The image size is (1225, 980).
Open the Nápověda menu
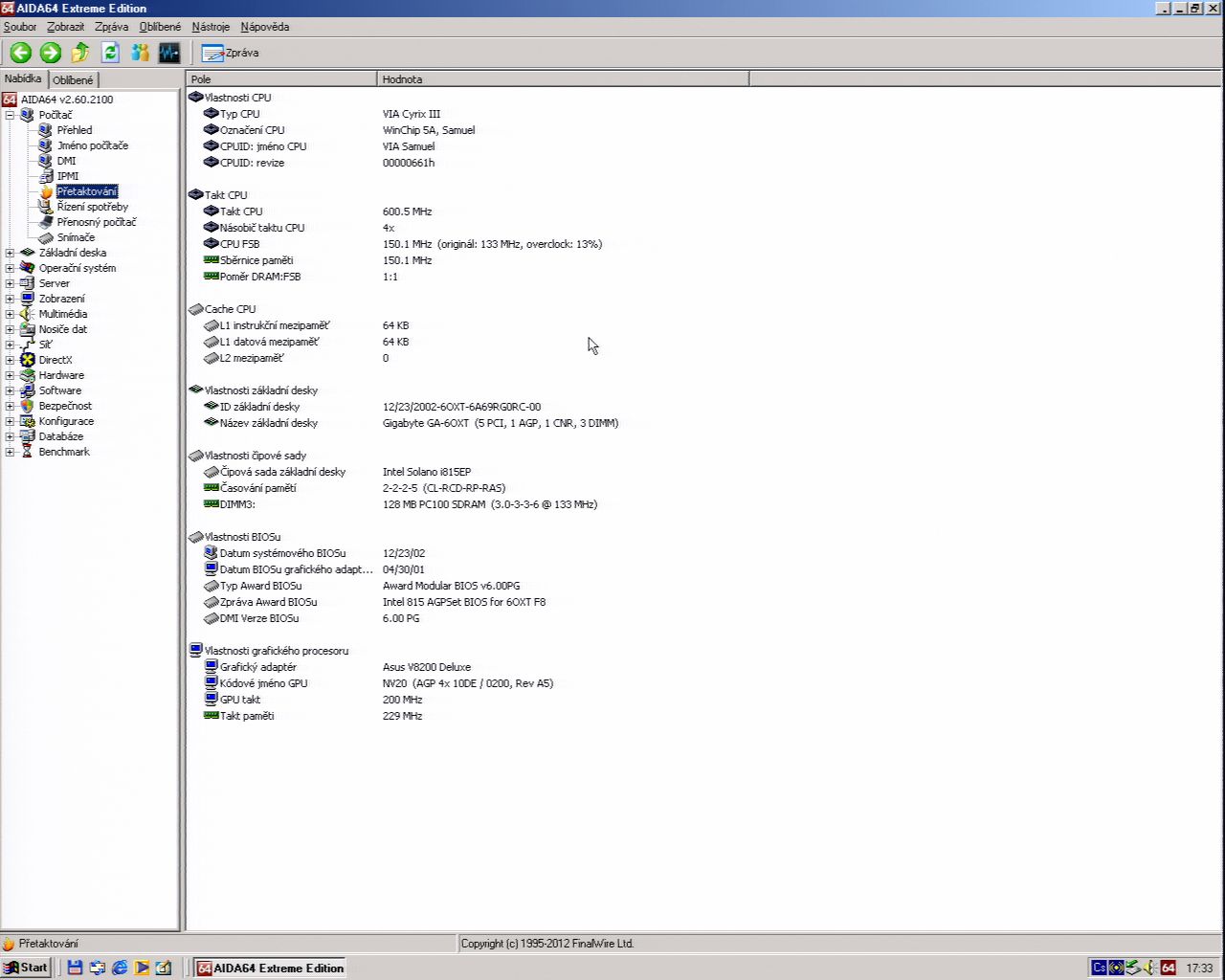265,27
